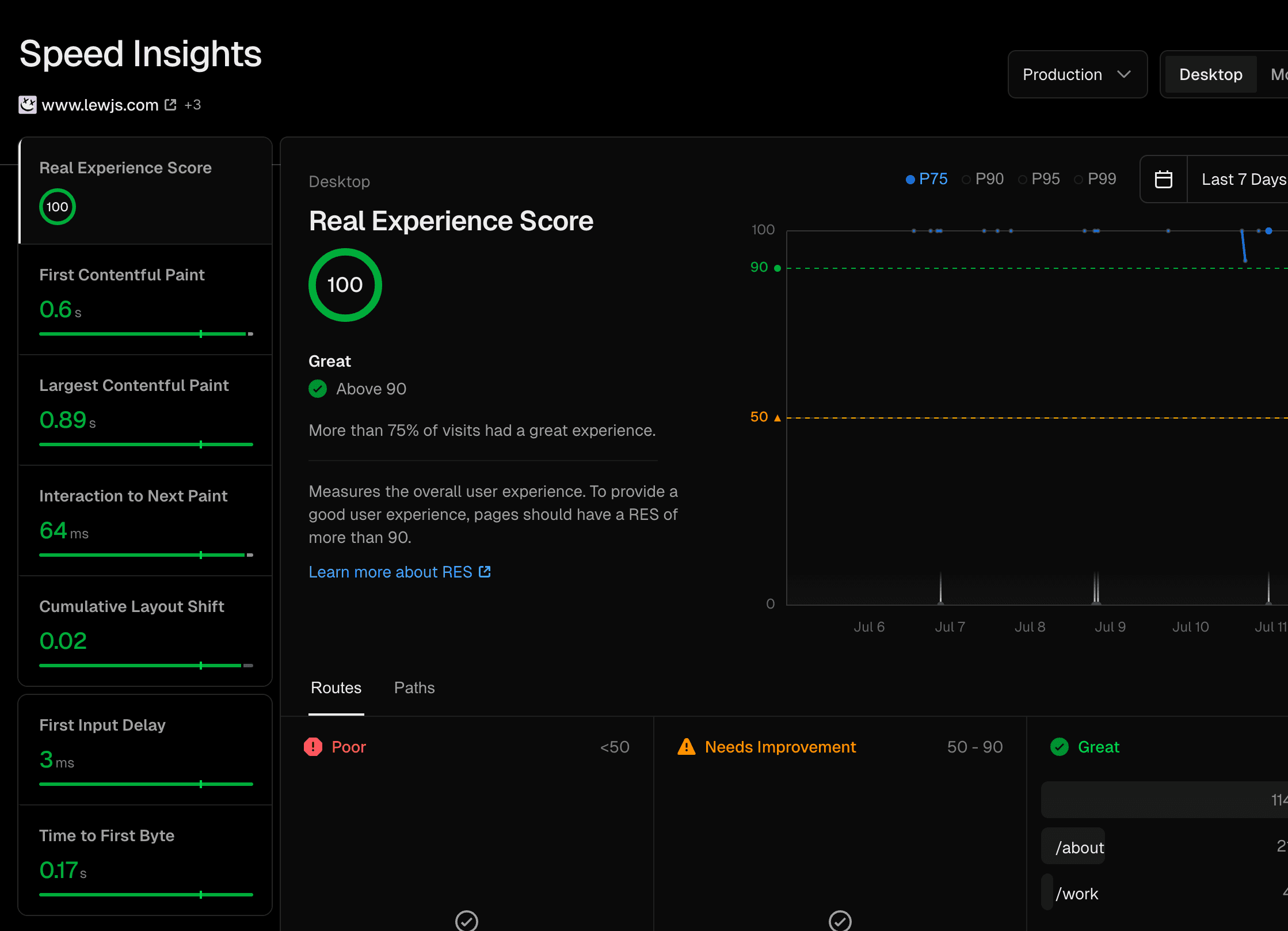Image resolution: width=1288 pixels, height=931 pixels.
Task: Select the Desktop device tab
Action: pos(1210,74)
